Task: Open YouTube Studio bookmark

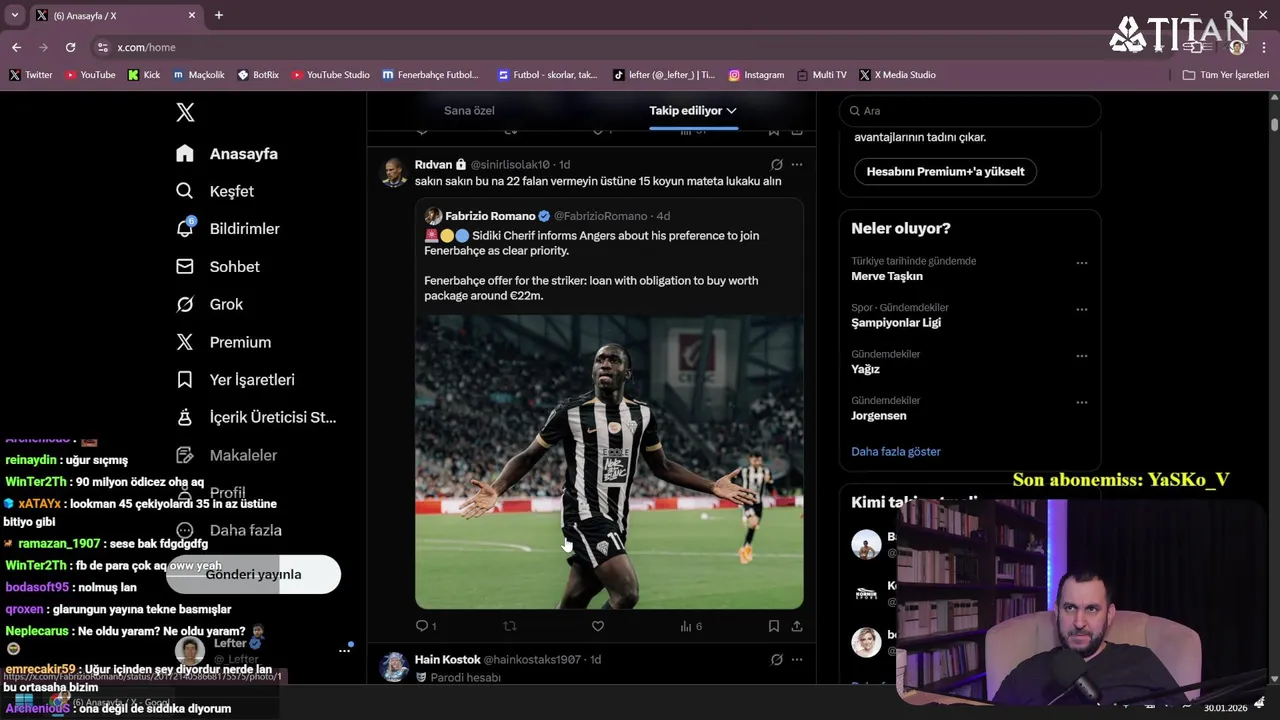Action: point(330,75)
